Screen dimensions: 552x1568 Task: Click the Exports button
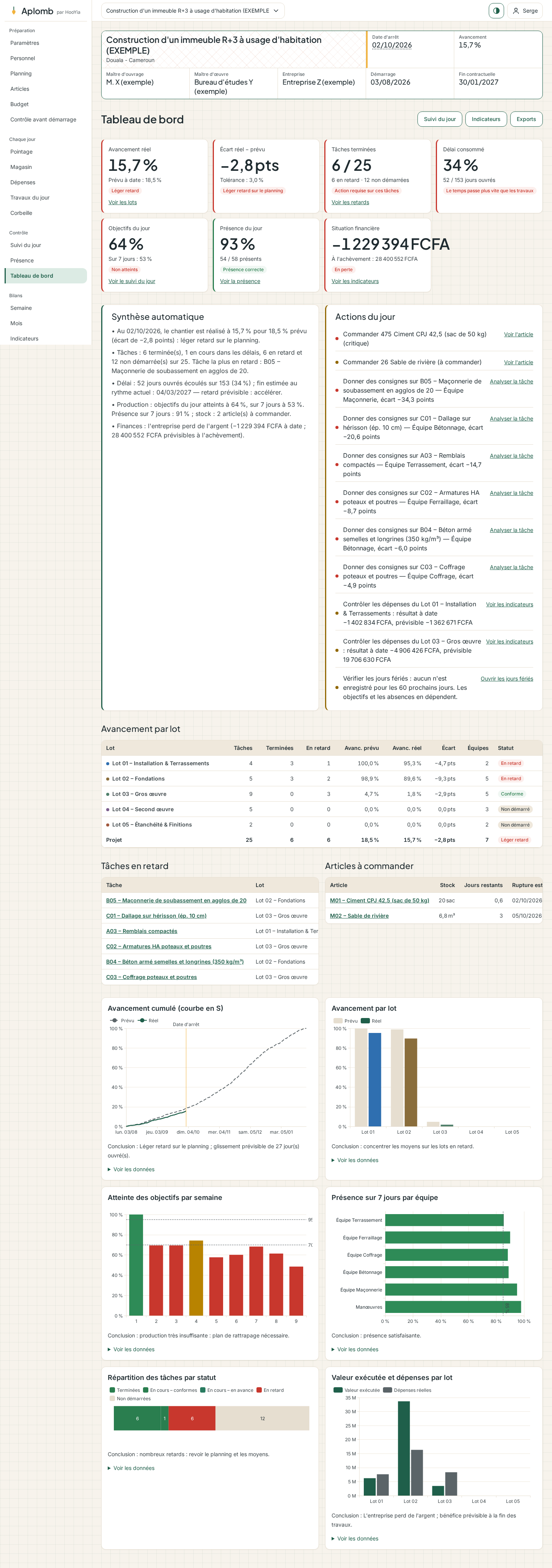point(526,119)
